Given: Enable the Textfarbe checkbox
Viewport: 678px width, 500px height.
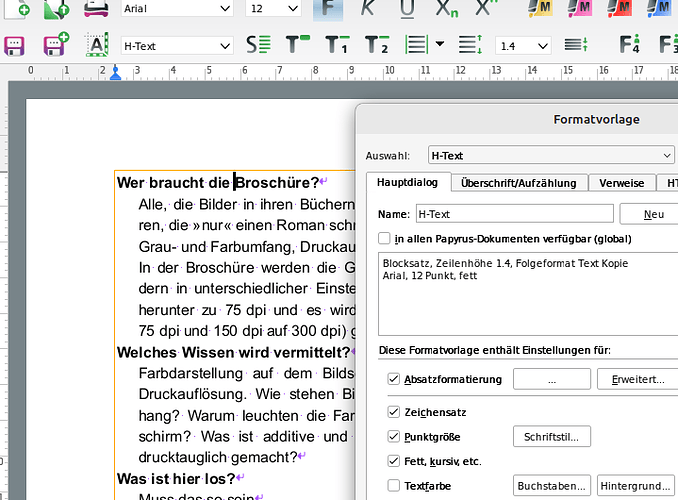Looking at the screenshot, I should (x=393, y=486).
